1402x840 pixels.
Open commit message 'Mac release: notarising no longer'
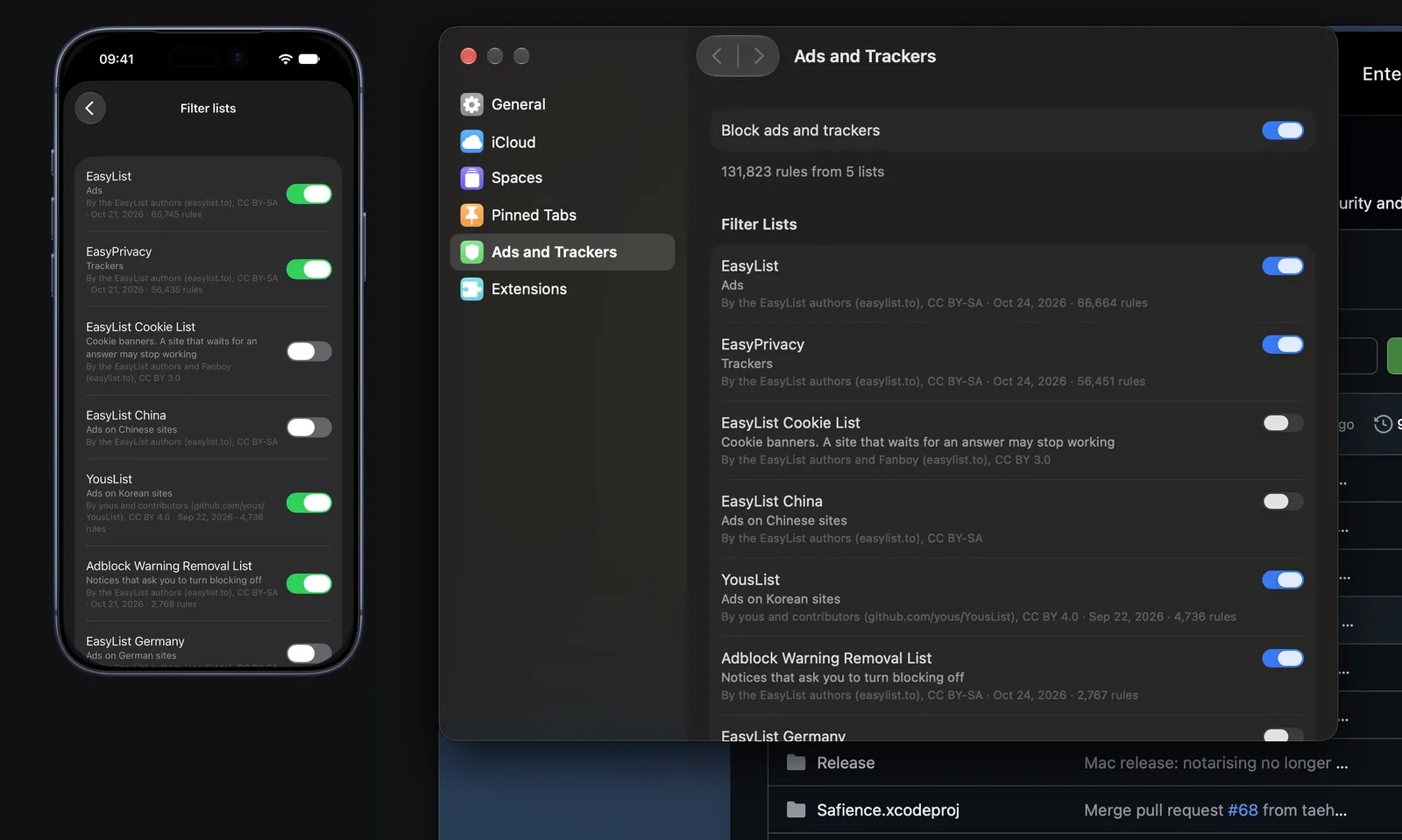(x=1215, y=763)
